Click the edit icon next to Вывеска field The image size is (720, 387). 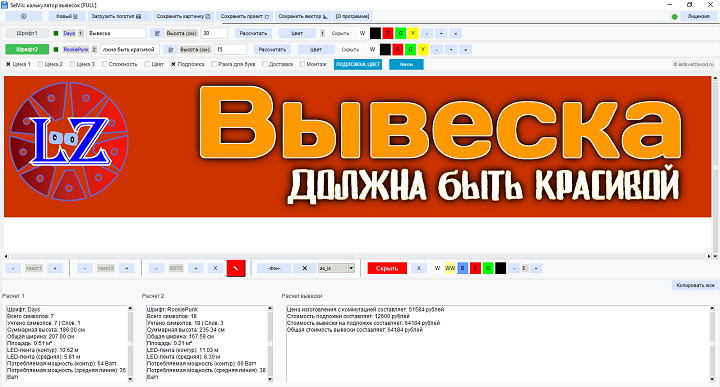pyautogui.click(x=157, y=33)
